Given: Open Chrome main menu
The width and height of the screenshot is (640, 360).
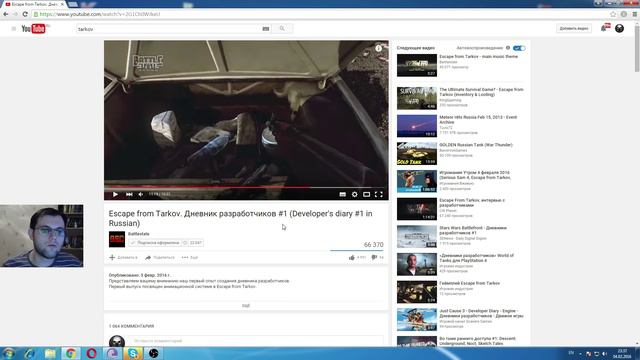Looking at the screenshot, I should [x=635, y=14].
